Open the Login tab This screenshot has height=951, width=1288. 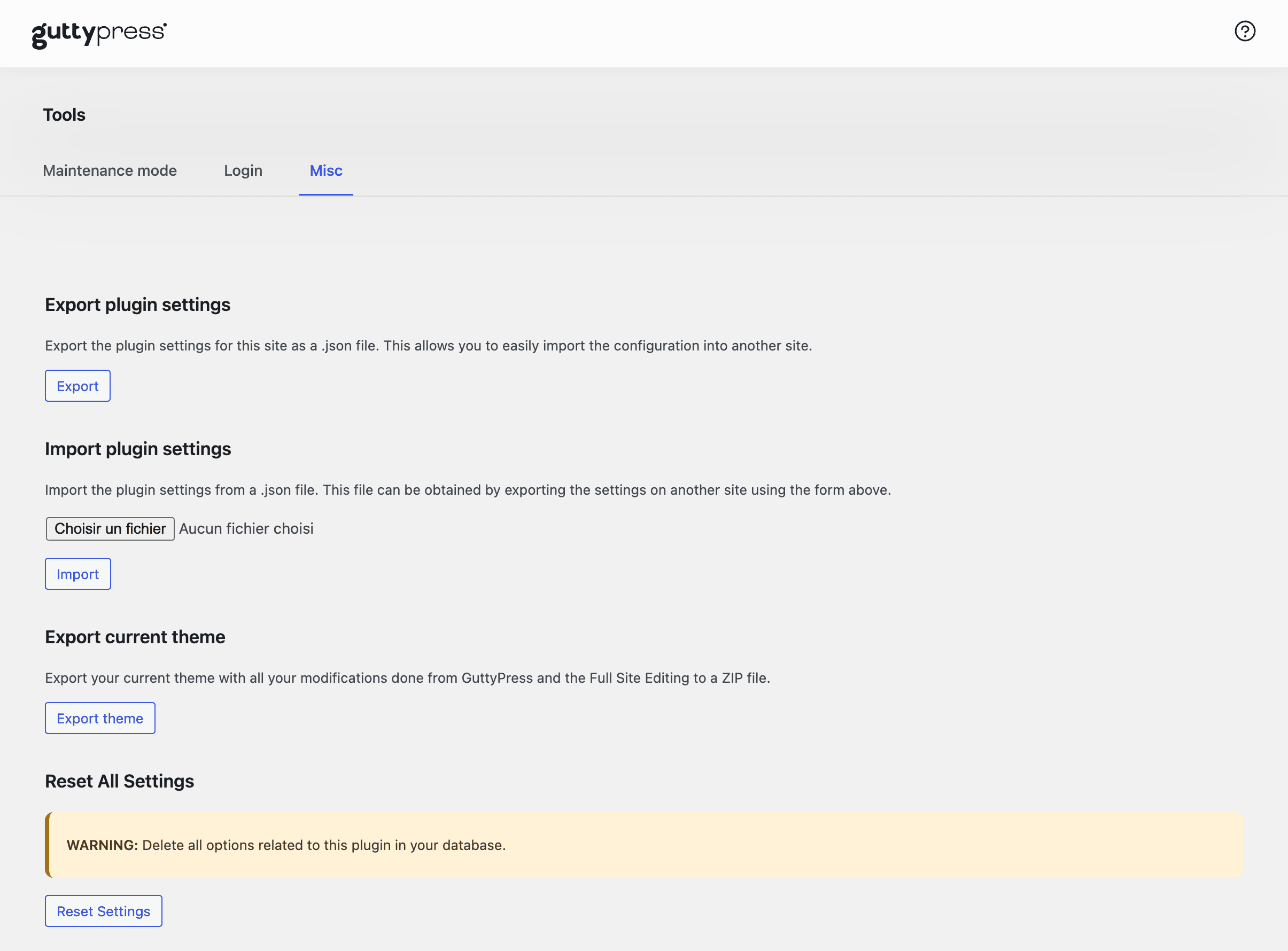[243, 170]
